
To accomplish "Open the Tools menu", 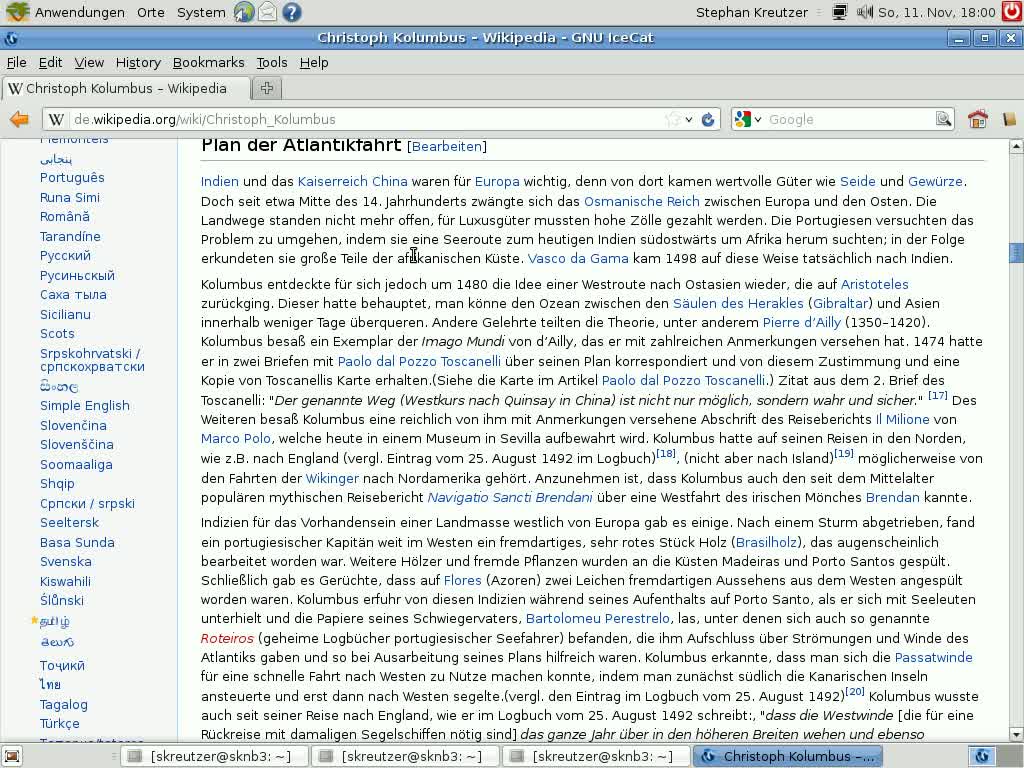I will [272, 63].
